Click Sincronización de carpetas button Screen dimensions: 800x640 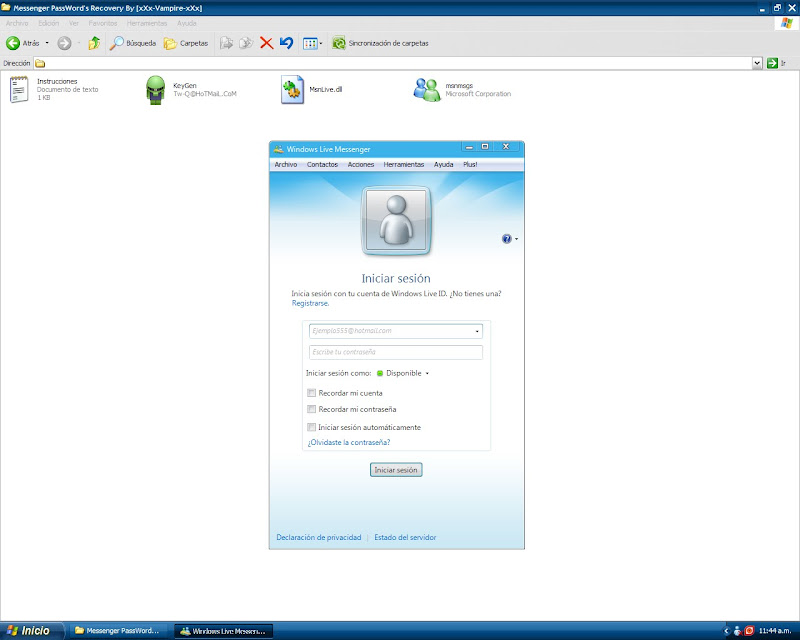point(380,43)
